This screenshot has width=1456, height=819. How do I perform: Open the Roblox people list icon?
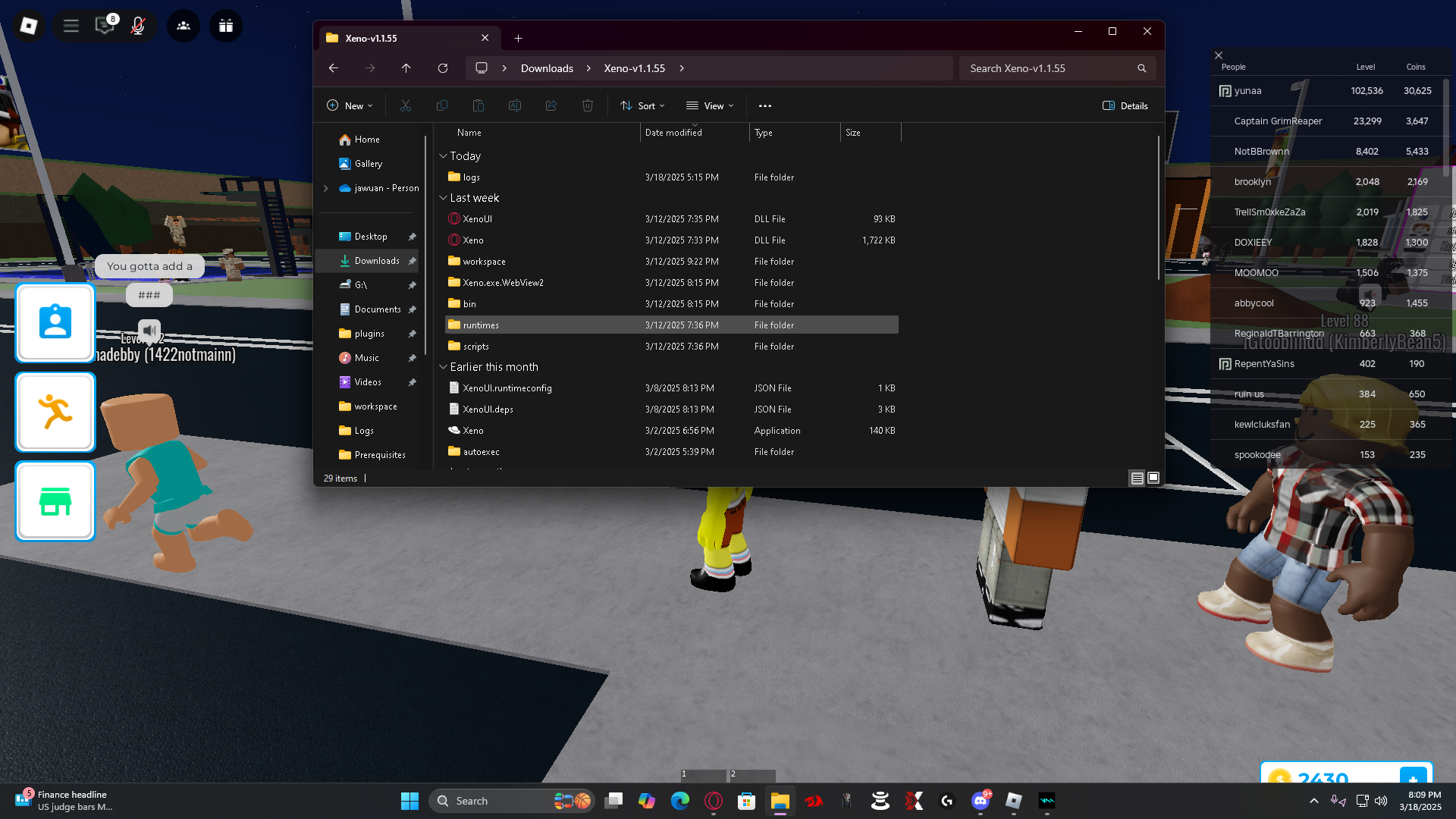click(184, 26)
